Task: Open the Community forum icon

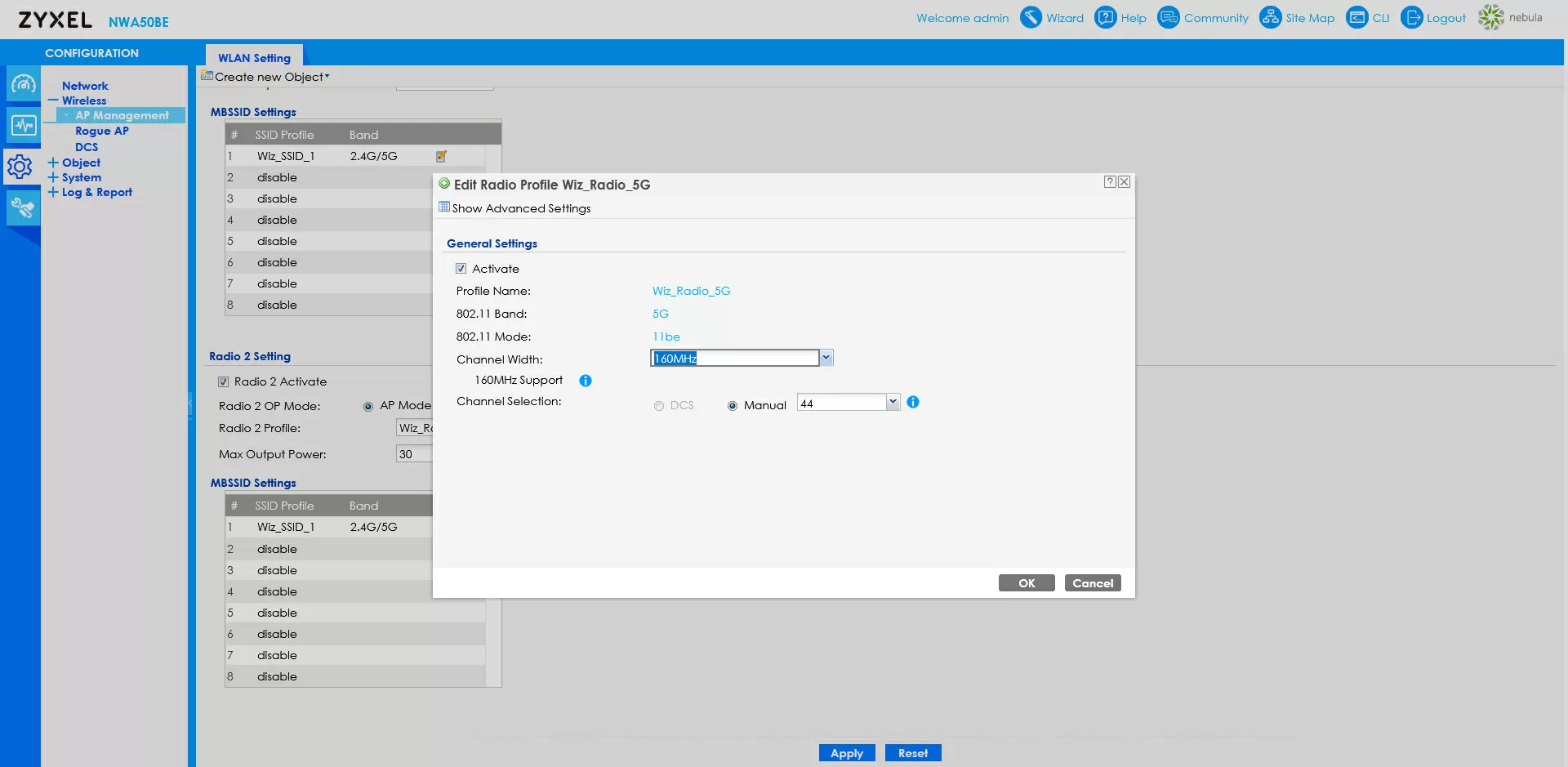Action: click(1169, 17)
